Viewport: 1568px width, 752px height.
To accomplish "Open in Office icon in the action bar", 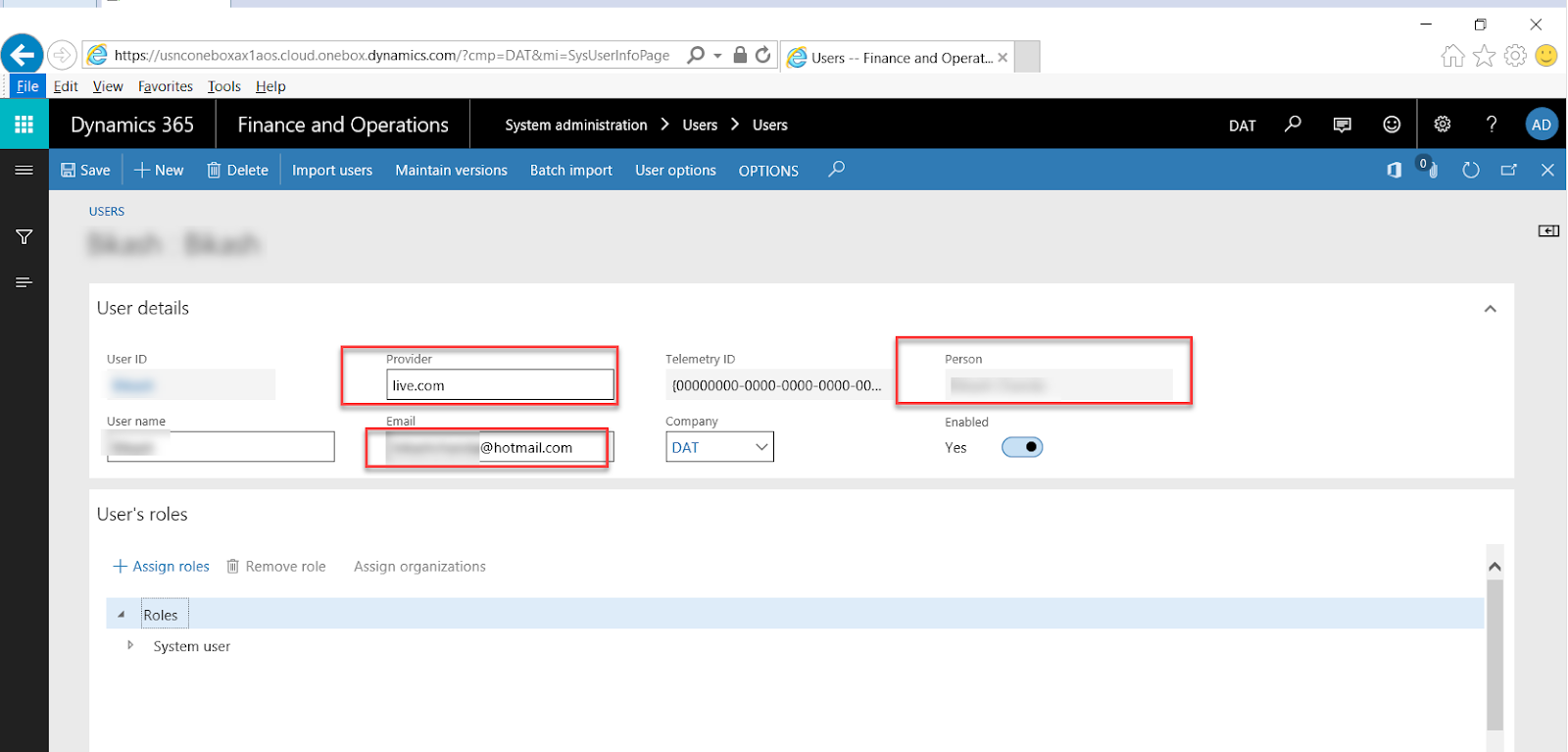I will (1394, 171).
